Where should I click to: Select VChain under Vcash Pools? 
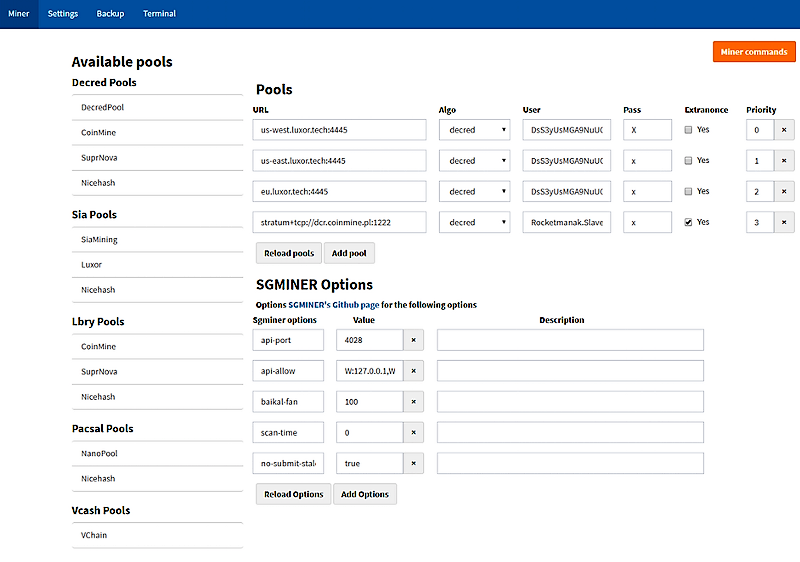coord(157,535)
